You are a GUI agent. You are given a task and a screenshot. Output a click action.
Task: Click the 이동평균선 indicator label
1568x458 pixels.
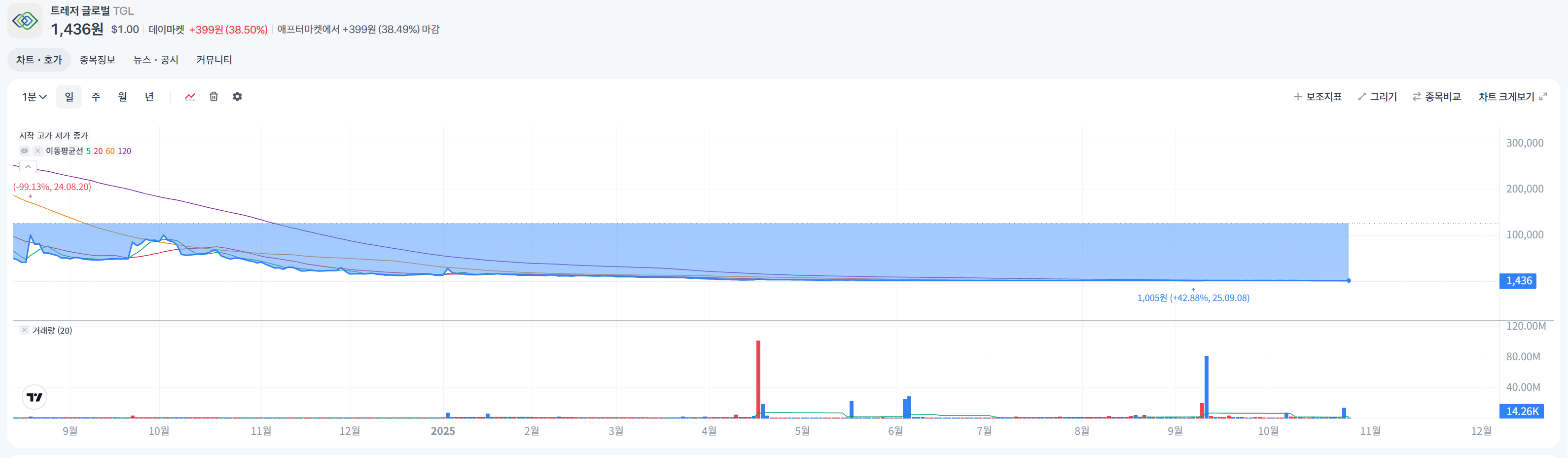click(65, 151)
